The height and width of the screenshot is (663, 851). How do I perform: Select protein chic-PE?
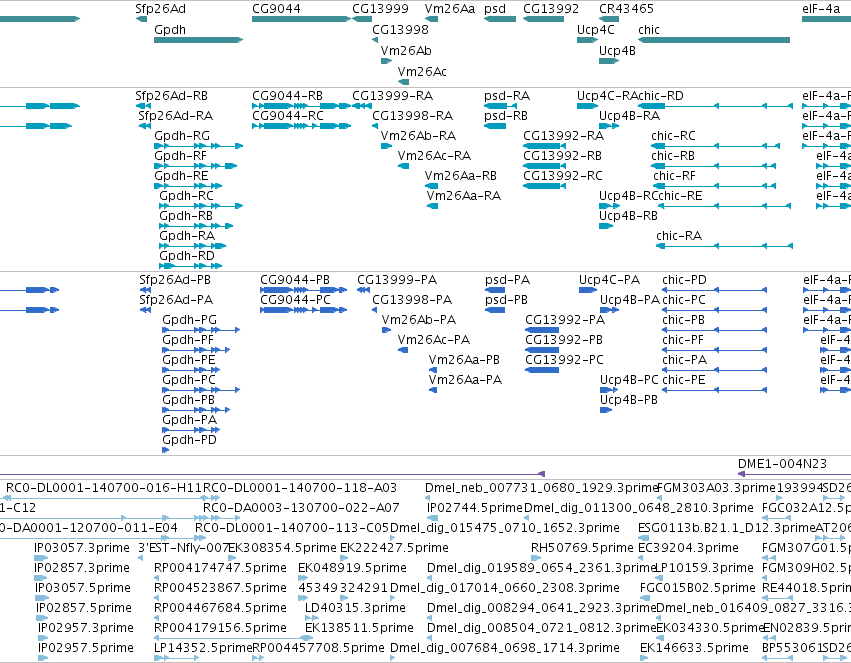point(684,380)
